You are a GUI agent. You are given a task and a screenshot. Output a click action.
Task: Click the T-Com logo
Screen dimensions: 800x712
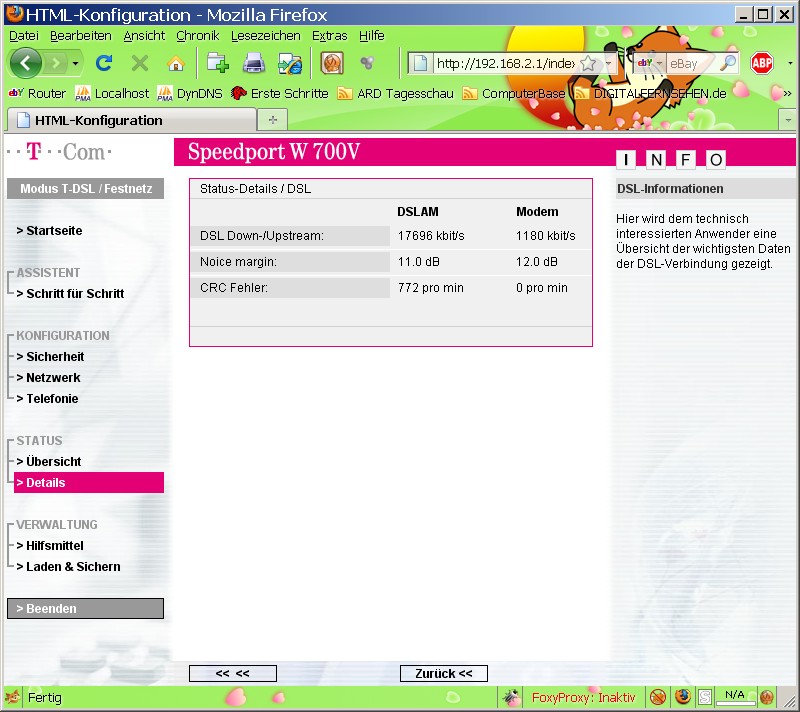click(60, 152)
